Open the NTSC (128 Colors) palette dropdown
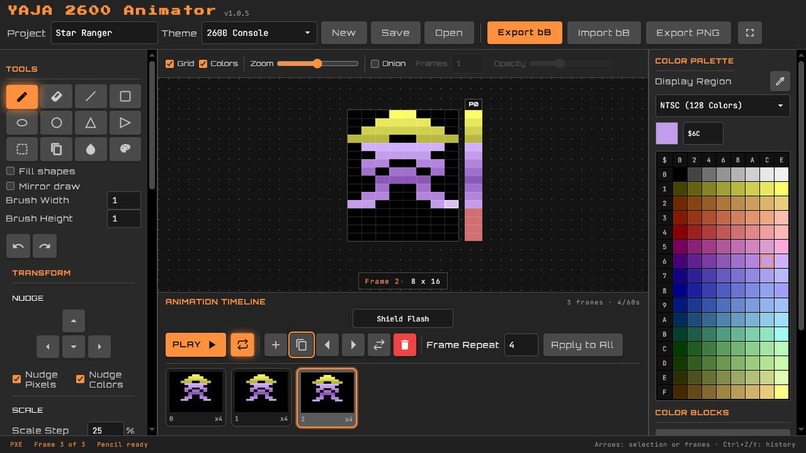This screenshot has height=453, width=806. click(722, 105)
